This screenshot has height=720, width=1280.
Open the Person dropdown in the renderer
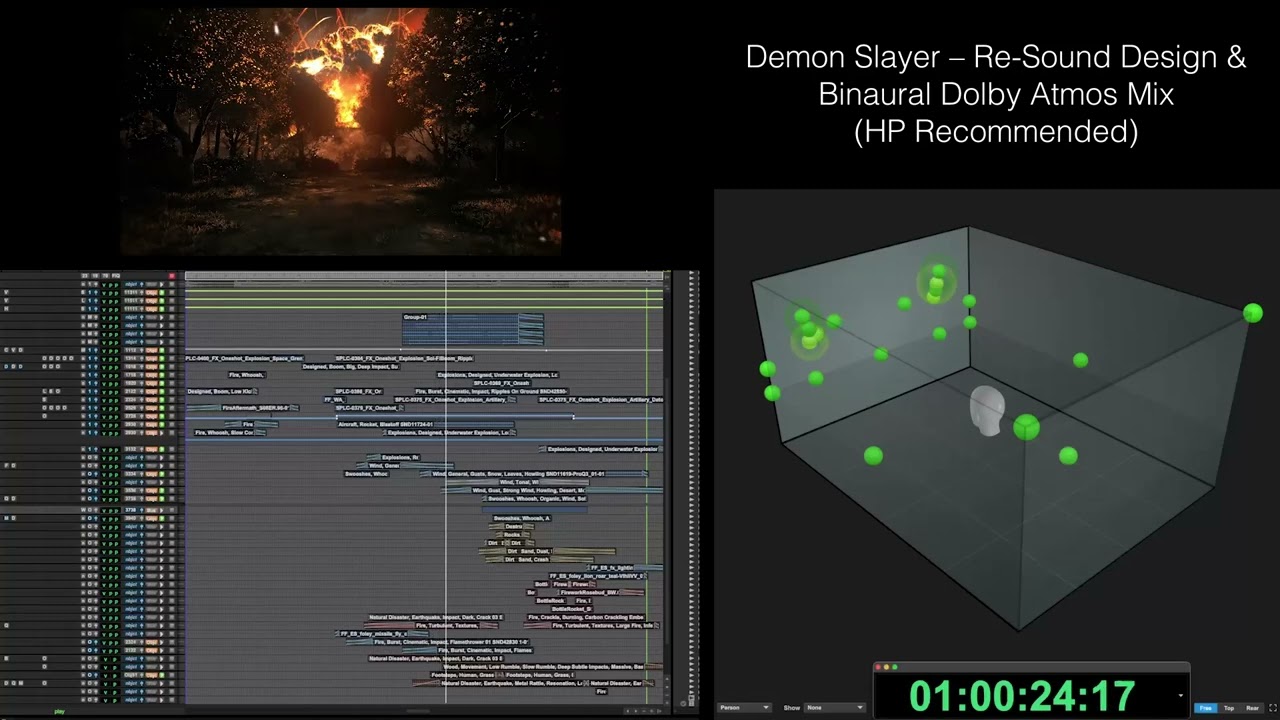(745, 707)
